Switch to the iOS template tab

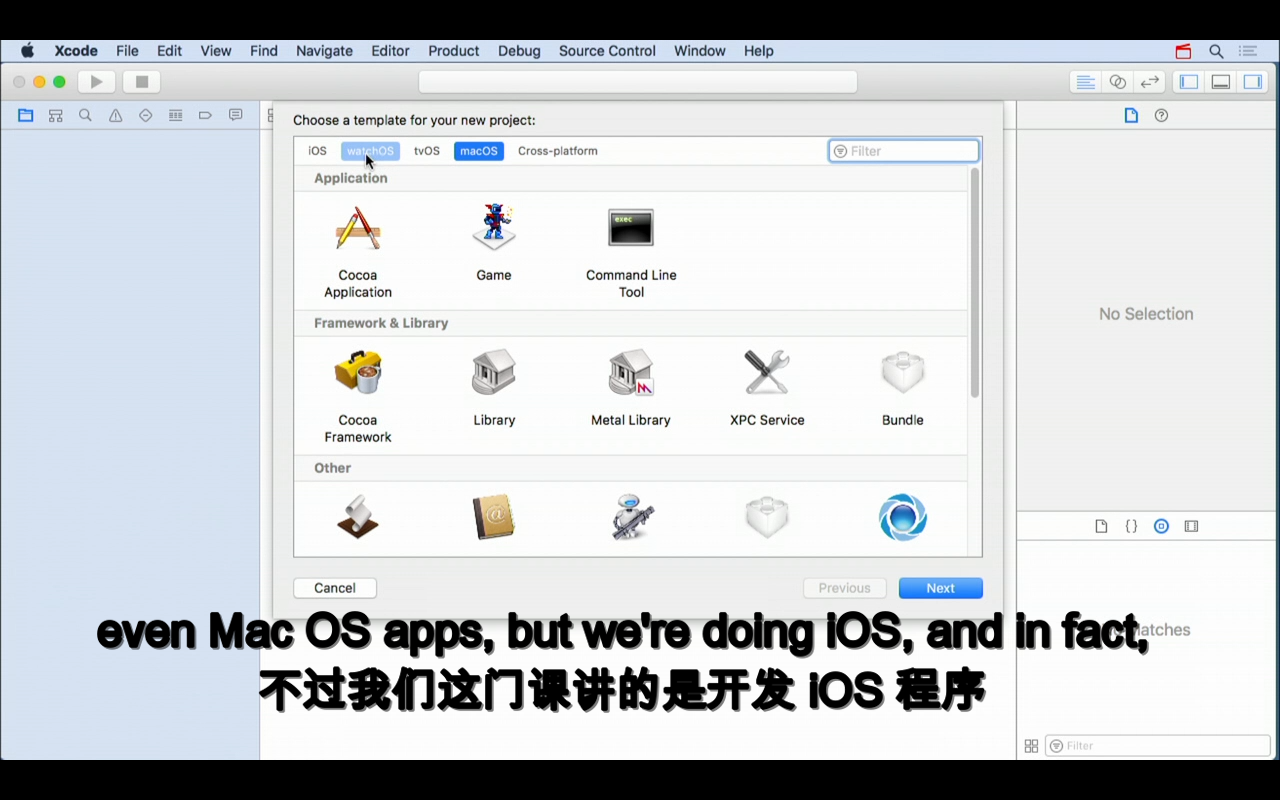tap(317, 151)
